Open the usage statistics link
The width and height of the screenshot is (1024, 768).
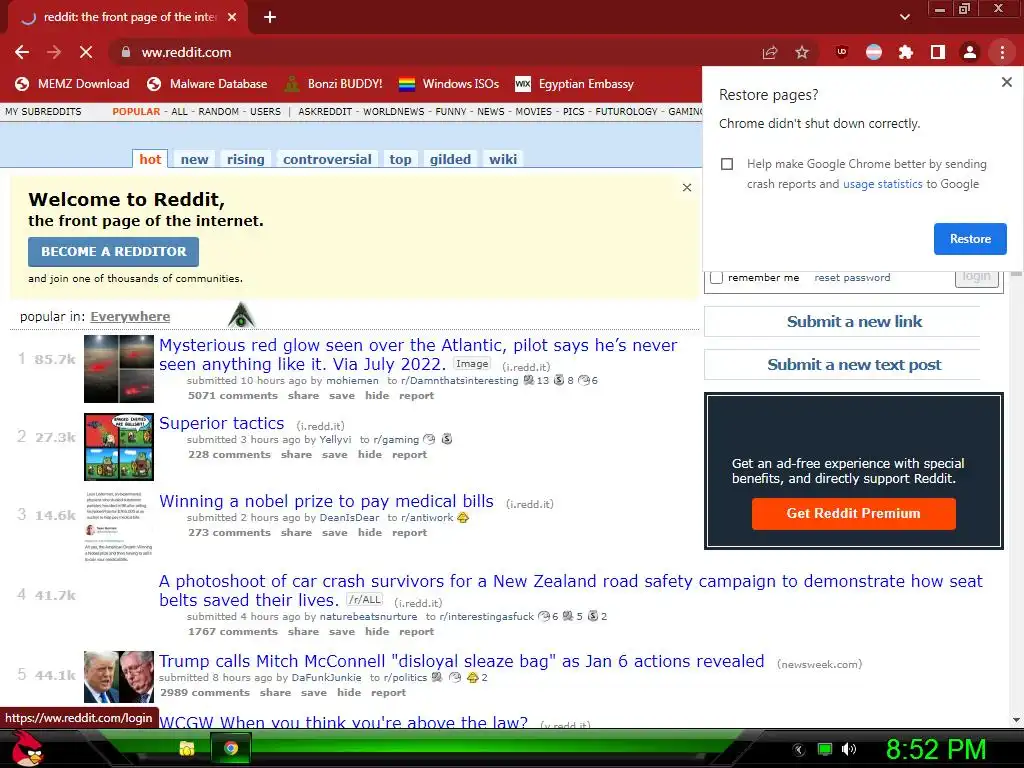pyautogui.click(x=882, y=184)
